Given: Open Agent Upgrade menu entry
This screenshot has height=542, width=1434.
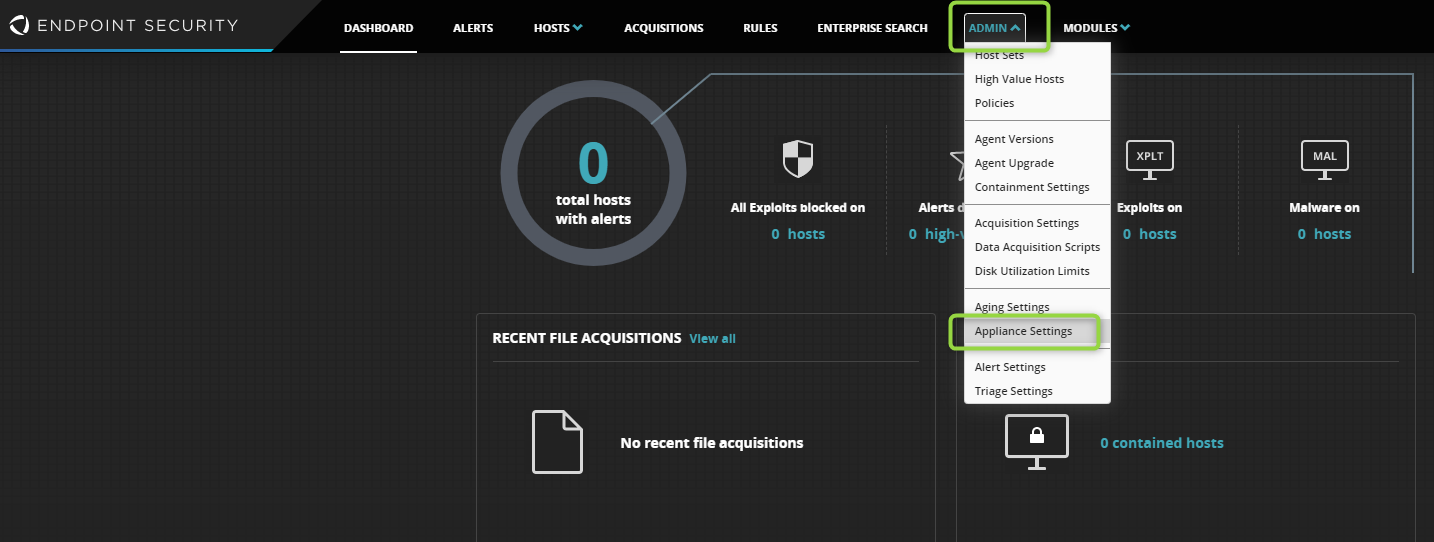Looking at the screenshot, I should point(1014,163).
